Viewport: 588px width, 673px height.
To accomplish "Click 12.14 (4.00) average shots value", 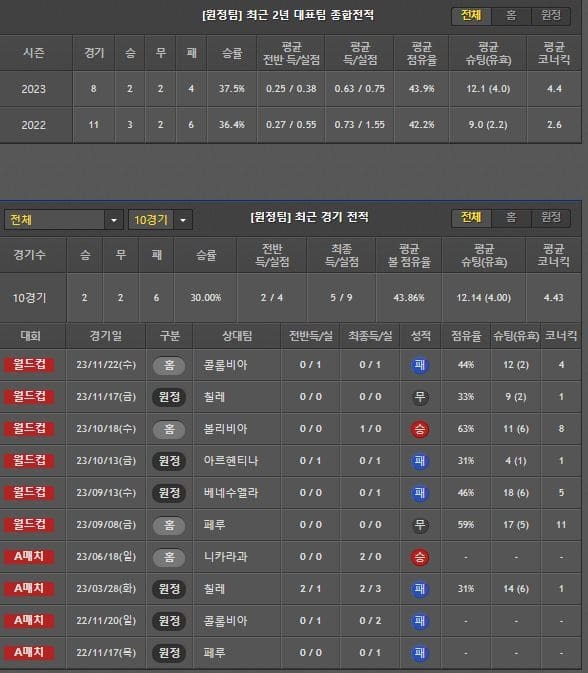I will coord(484,297).
